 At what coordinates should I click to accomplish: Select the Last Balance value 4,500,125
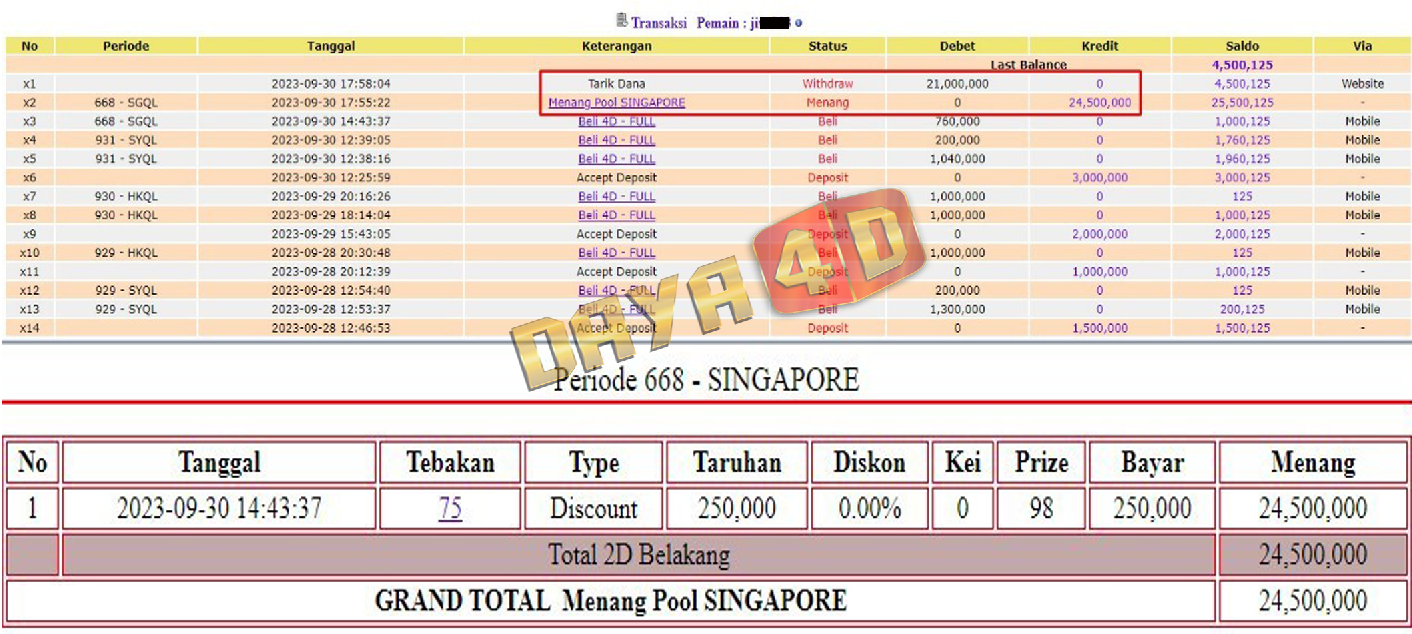coord(1242,65)
